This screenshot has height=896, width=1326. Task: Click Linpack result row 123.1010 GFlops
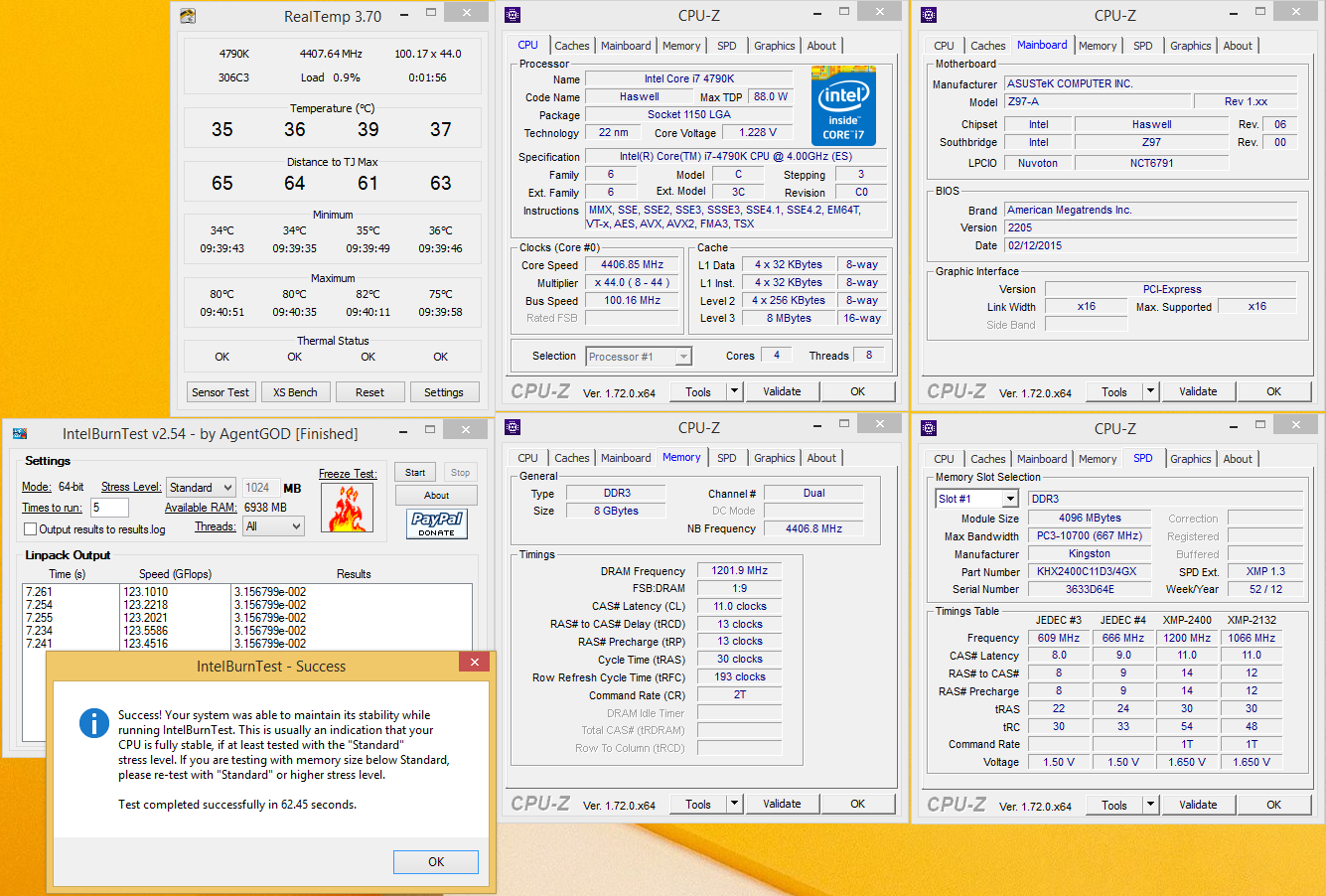247,591
